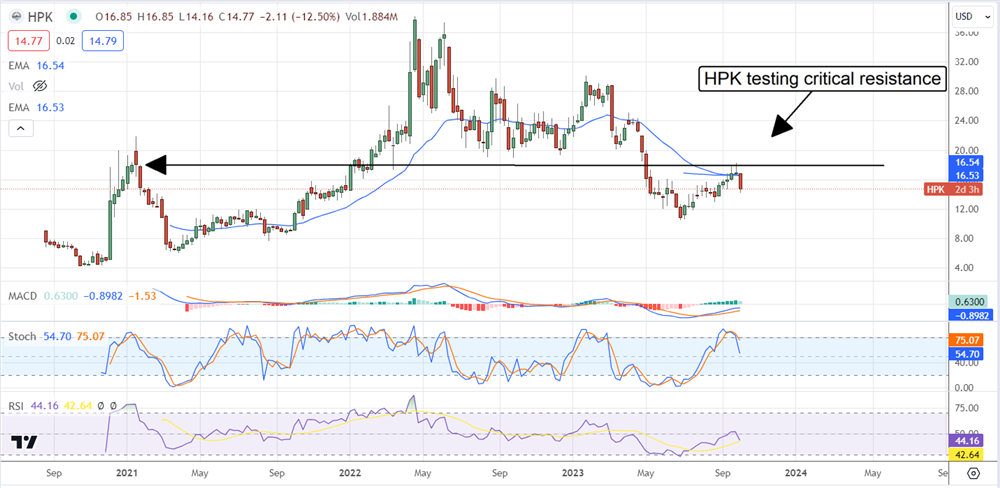Screen dimensions: 1000x488
Task: Click the 2021 label on the time axis
Action: (126, 474)
